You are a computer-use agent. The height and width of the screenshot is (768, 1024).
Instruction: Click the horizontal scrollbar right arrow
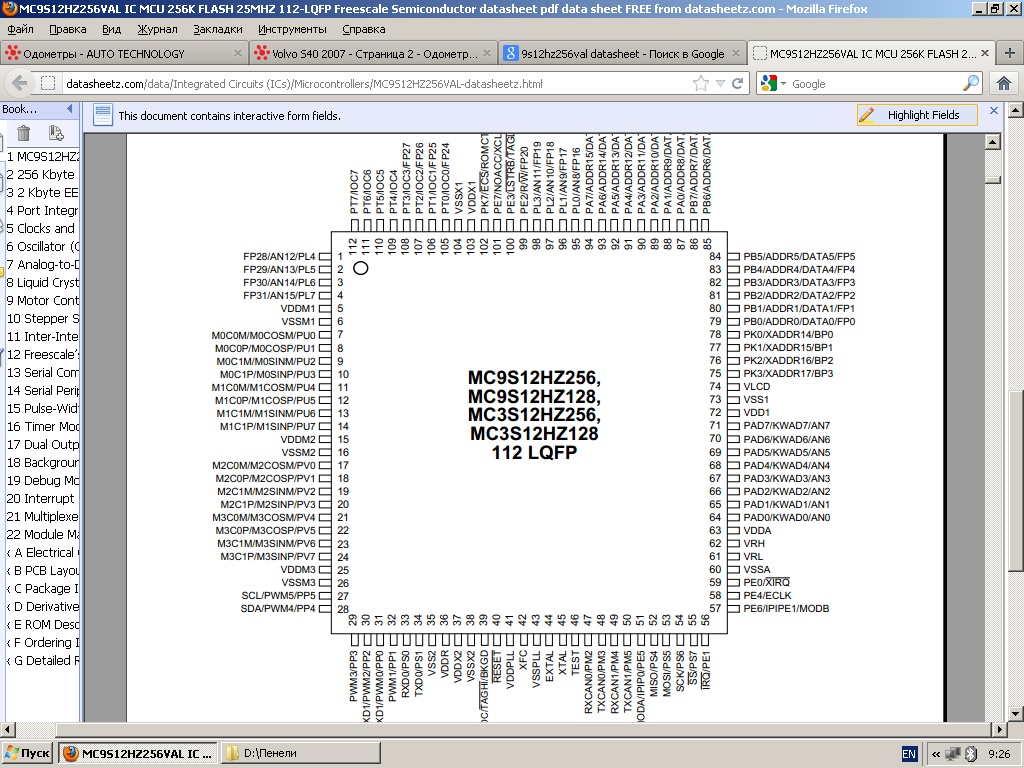click(x=1000, y=729)
